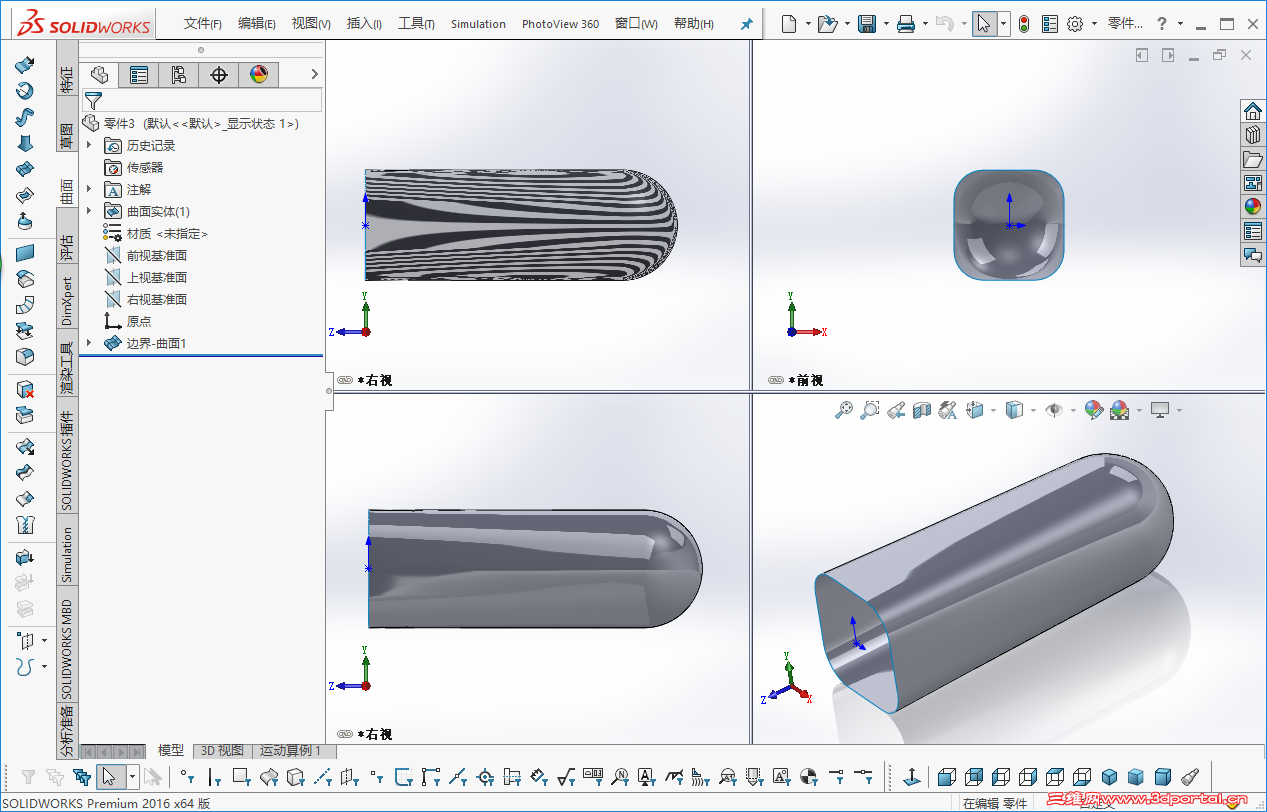Select the 模型 bottom tab
This screenshot has height=812, width=1267.
[171, 750]
